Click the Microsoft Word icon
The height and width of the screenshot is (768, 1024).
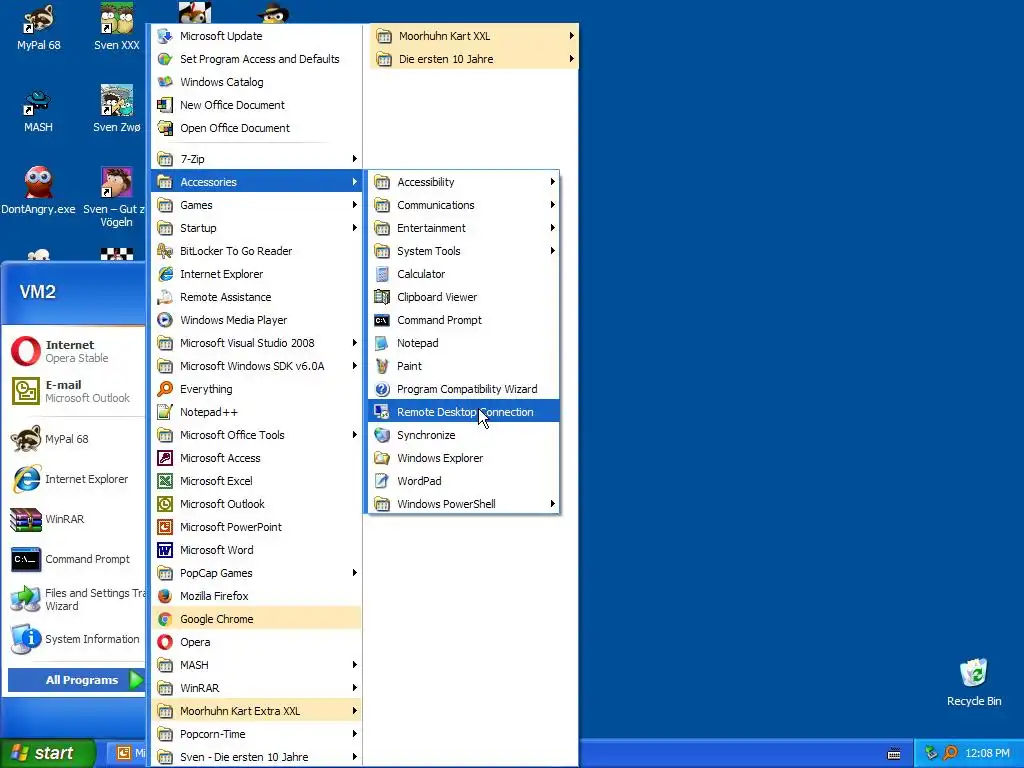(165, 551)
